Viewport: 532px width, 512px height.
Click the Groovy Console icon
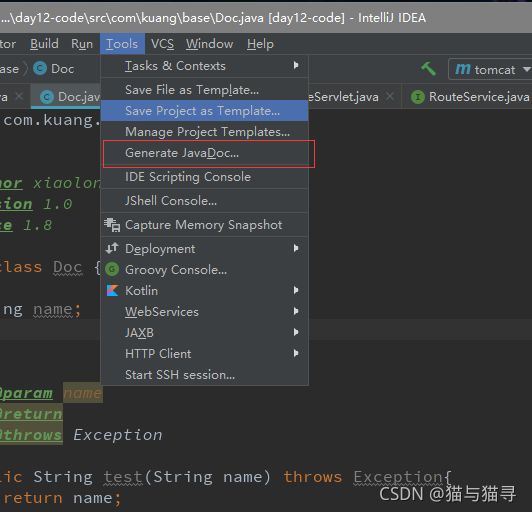pos(112,270)
